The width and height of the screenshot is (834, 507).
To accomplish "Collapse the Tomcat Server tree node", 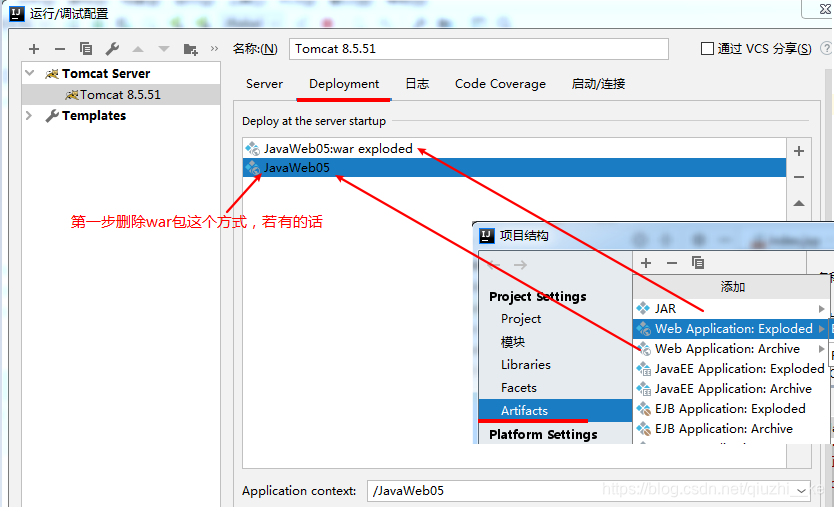I will [x=30, y=73].
